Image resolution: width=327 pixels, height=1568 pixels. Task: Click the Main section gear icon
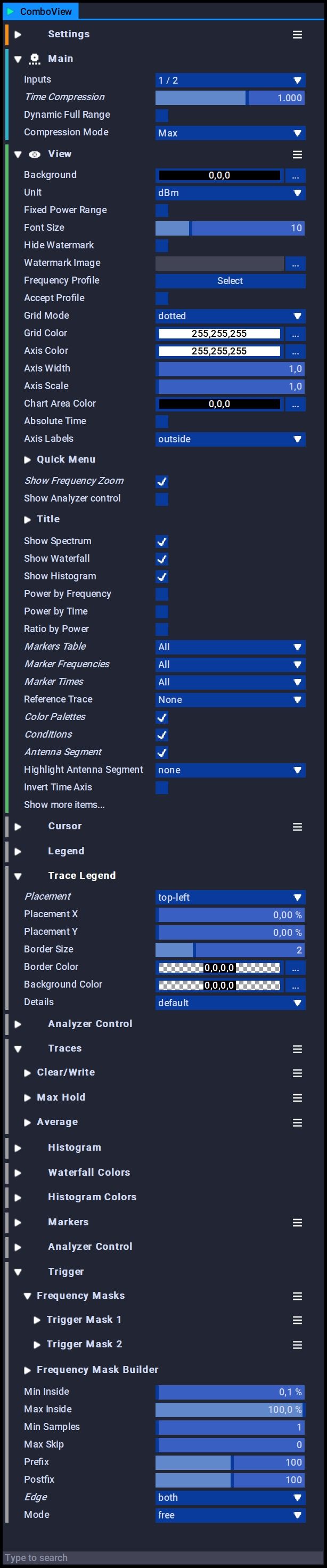point(35,59)
